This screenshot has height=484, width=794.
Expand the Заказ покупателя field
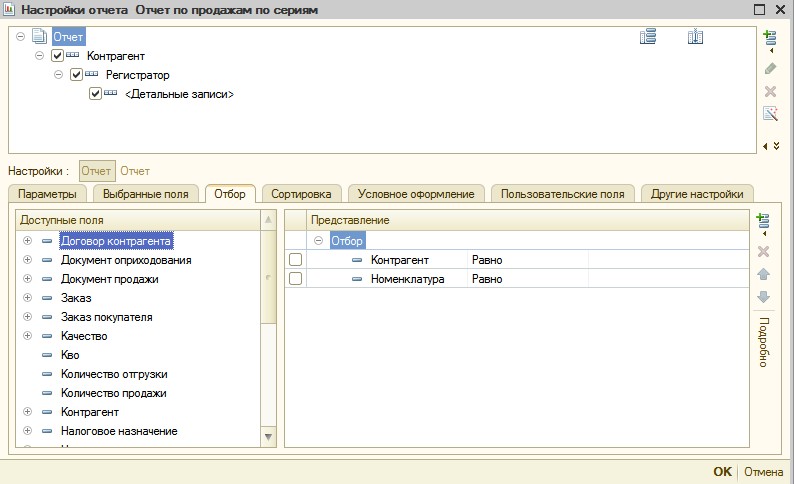tap(27, 317)
